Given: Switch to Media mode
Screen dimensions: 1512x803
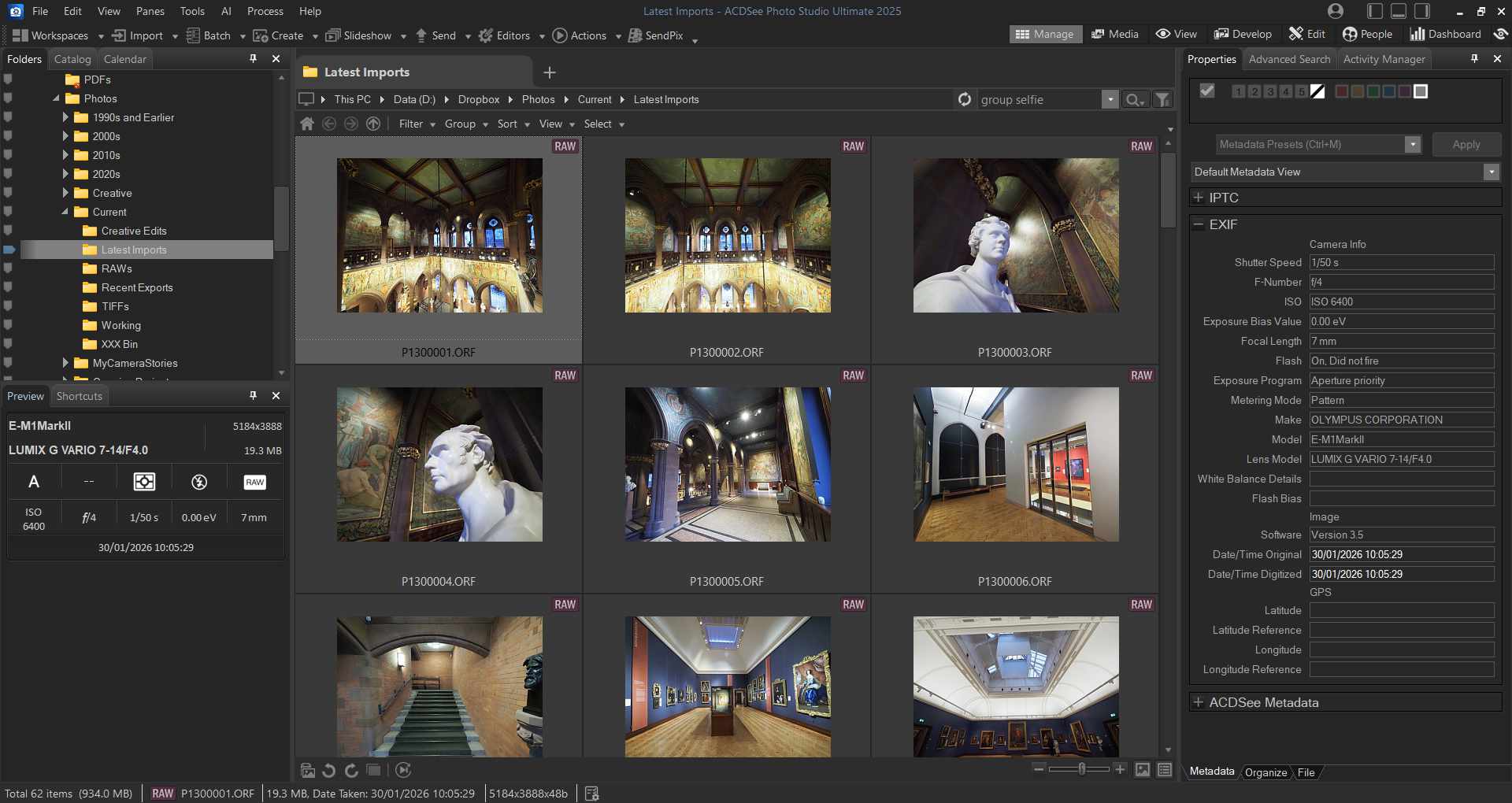Looking at the screenshot, I should pos(1115,34).
